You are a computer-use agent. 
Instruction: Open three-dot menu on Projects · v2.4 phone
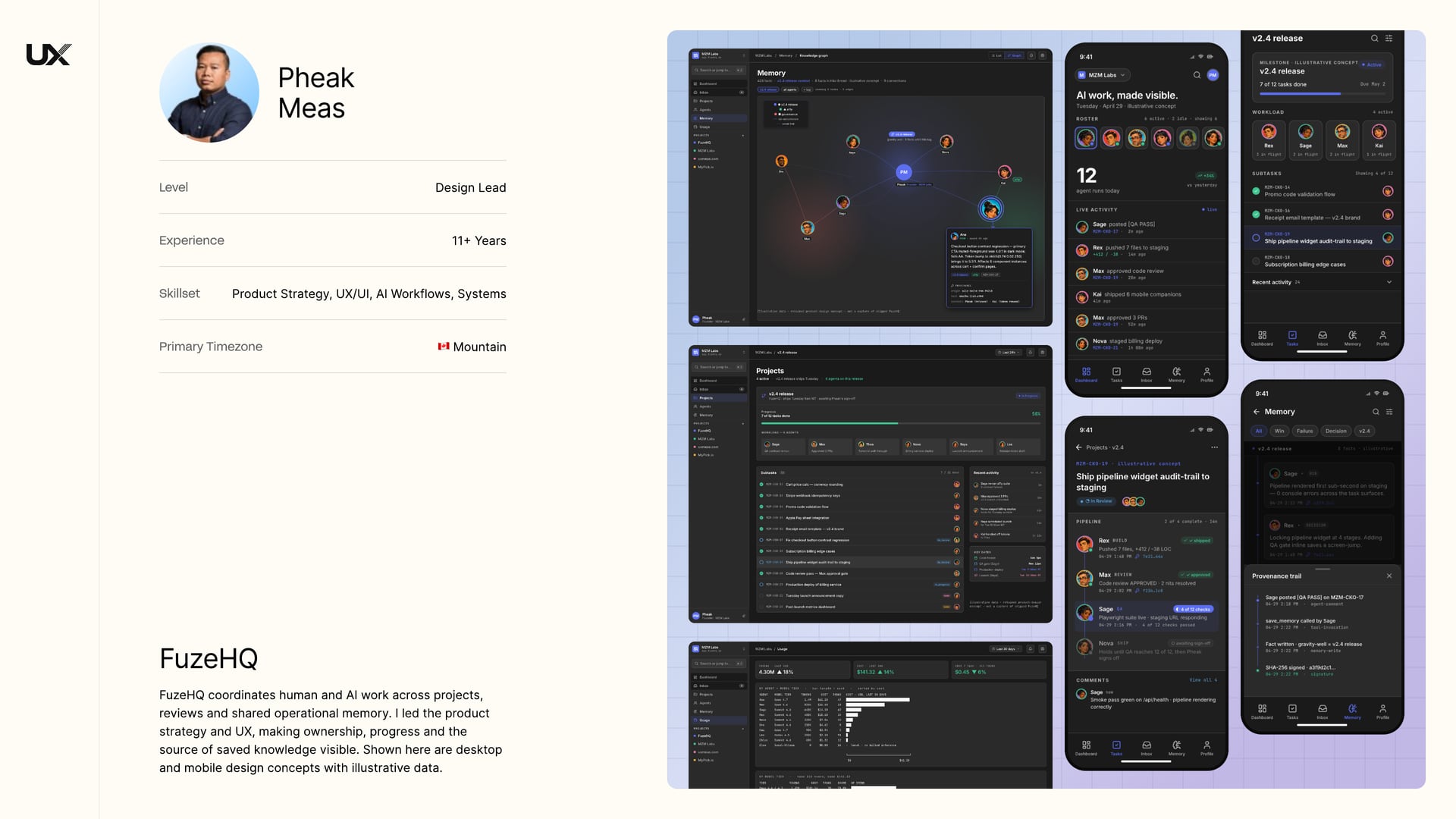(x=1214, y=447)
